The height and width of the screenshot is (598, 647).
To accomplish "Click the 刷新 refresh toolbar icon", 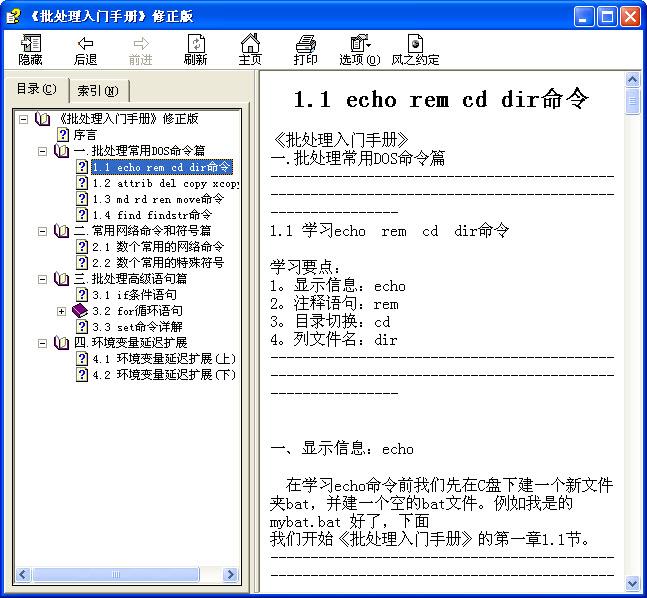I will pos(196,43).
